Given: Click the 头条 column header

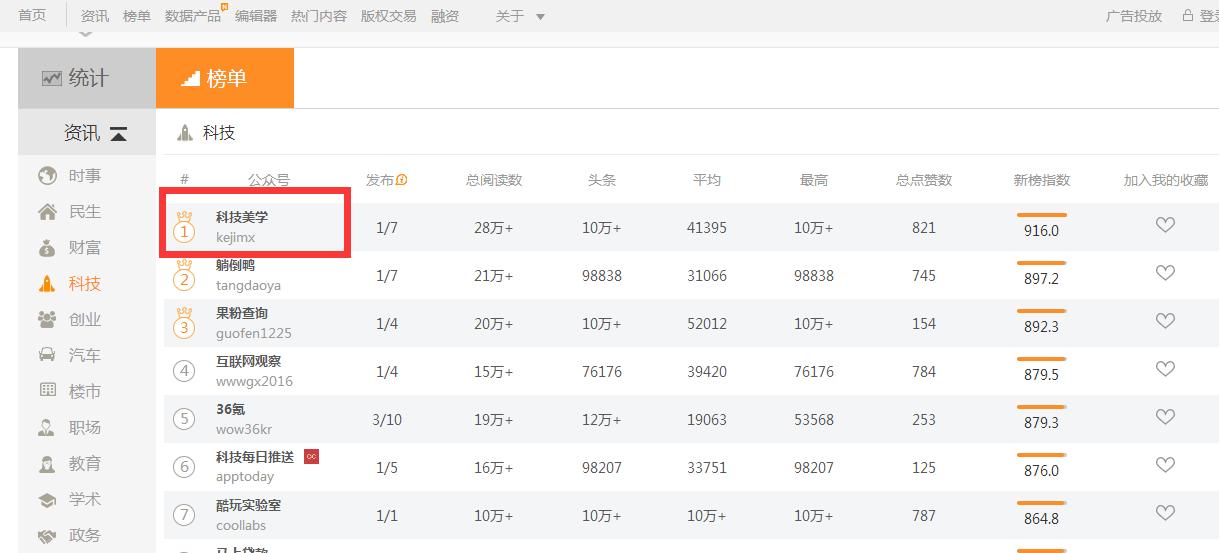Looking at the screenshot, I should pyautogui.click(x=602, y=180).
